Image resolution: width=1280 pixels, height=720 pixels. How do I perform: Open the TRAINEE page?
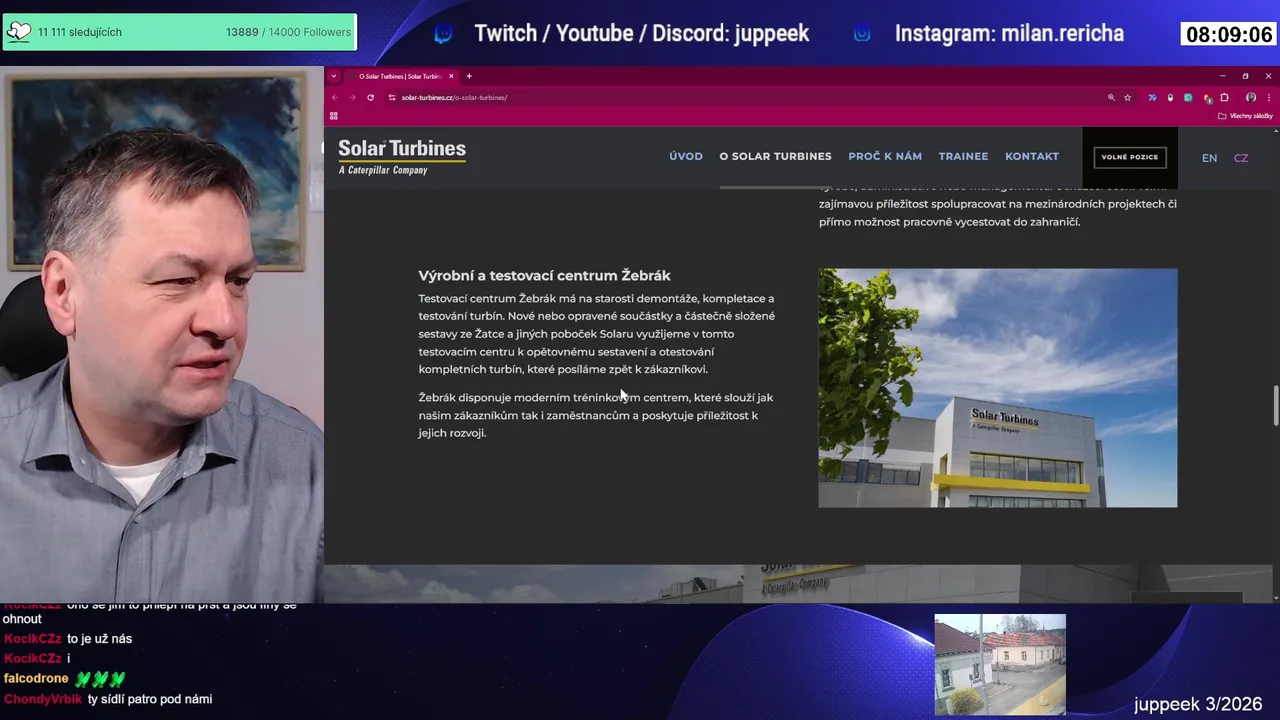click(963, 157)
